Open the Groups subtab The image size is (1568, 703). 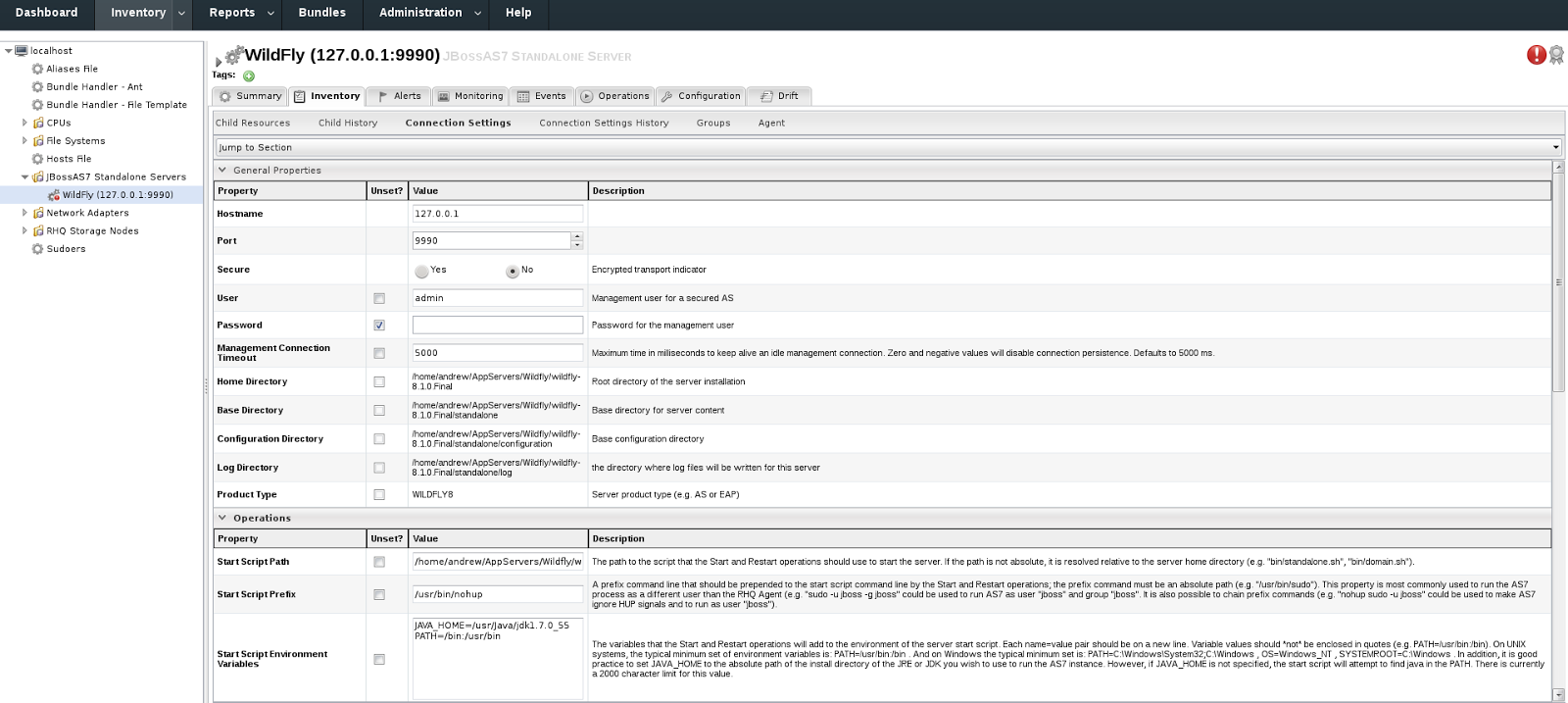pyautogui.click(x=713, y=123)
